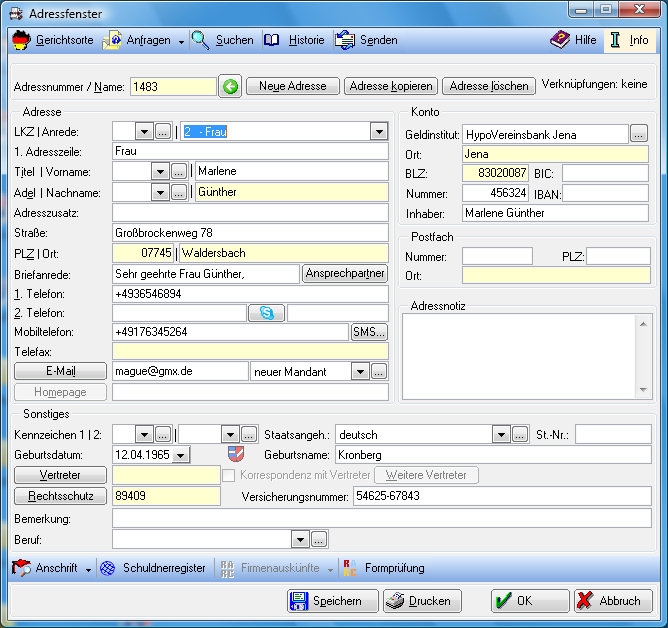
Task: Click the Skype icon next to 2. Telefon
Action: pyautogui.click(x=266, y=313)
